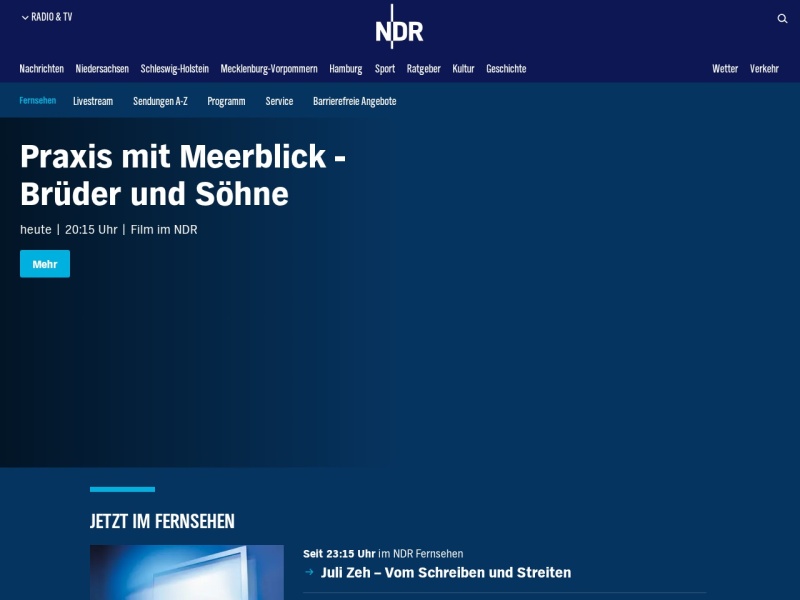The image size is (800, 600).
Task: Click 'Seit 23:15 Uhr im NDR Fernsehen' text
Action: pyautogui.click(x=383, y=554)
